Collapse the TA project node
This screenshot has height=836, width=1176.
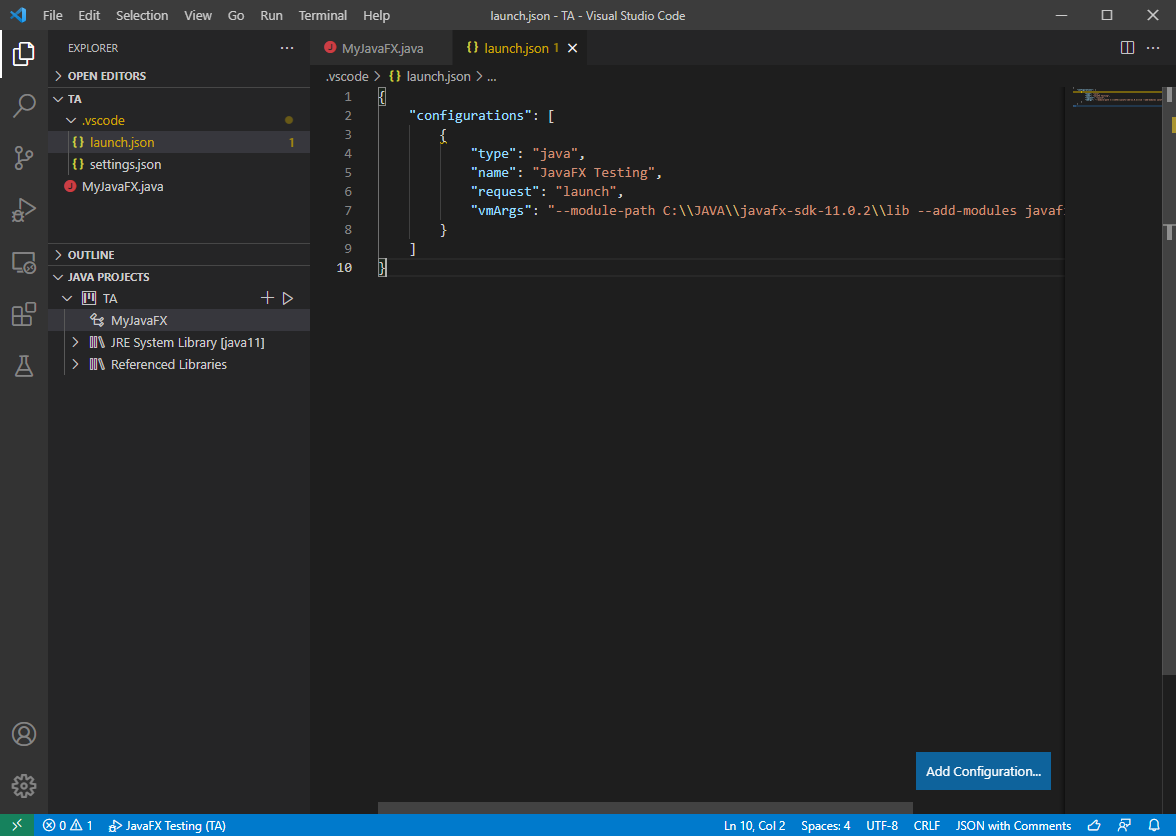pyautogui.click(x=68, y=298)
